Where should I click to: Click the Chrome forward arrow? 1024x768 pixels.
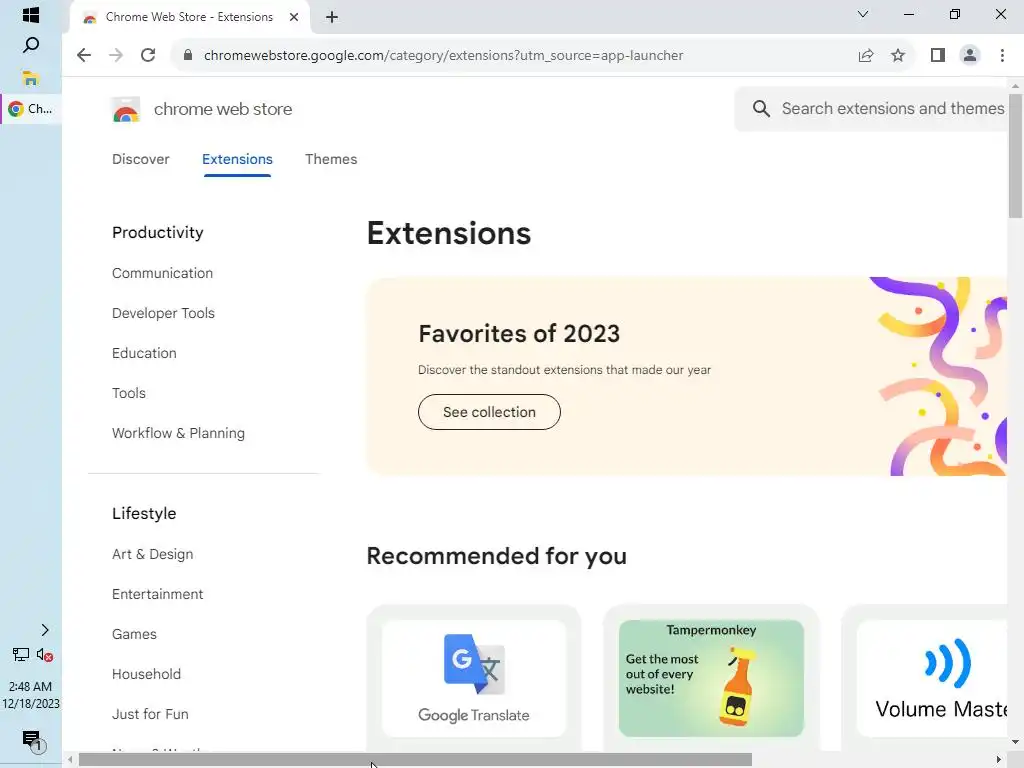click(x=116, y=56)
